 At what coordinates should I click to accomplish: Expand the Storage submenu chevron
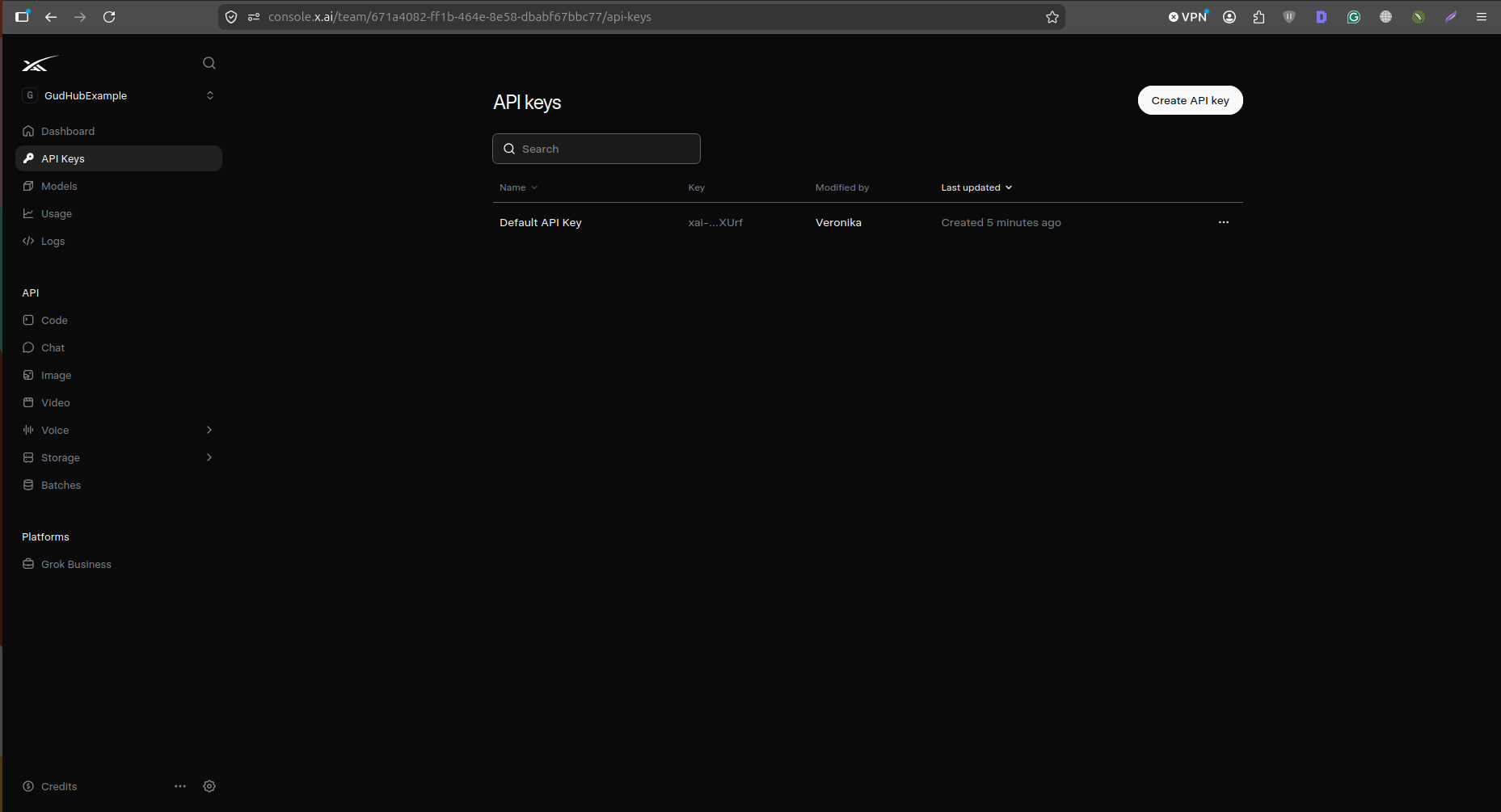click(x=209, y=457)
